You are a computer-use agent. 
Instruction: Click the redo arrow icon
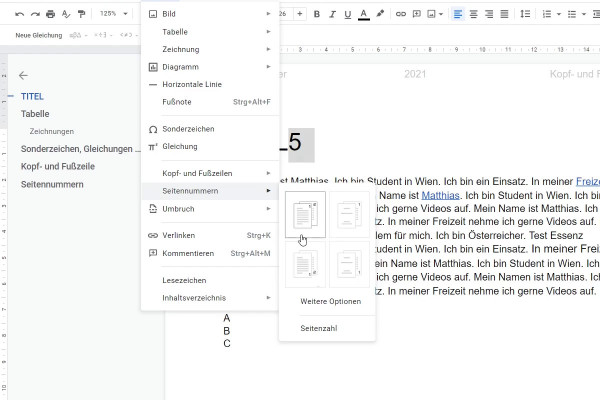click(35, 14)
